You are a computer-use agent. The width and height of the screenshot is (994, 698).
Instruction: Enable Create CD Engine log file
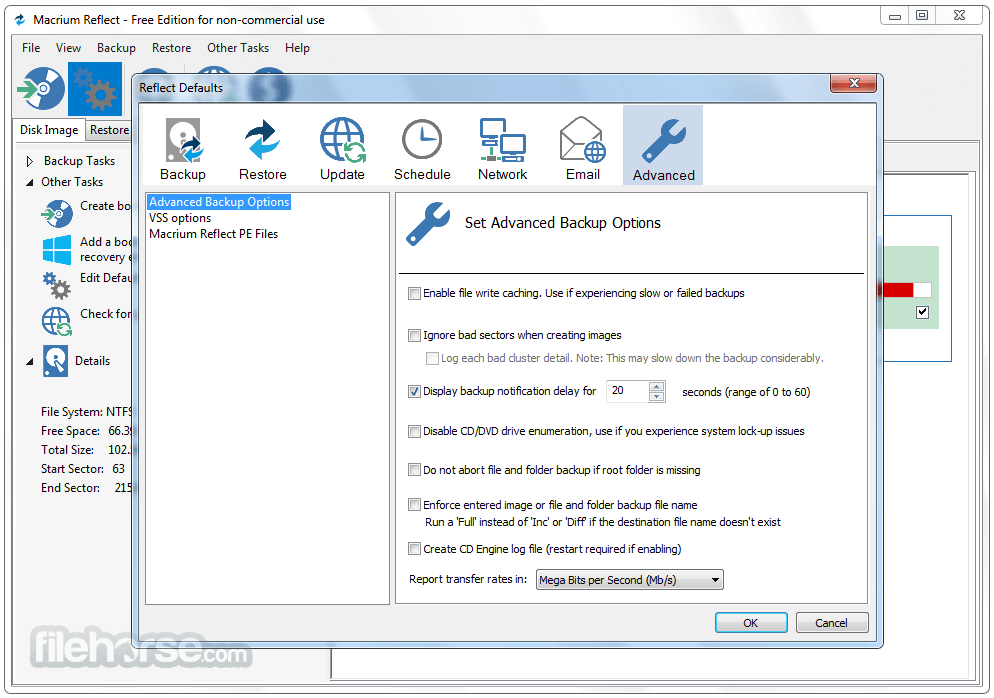(414, 548)
